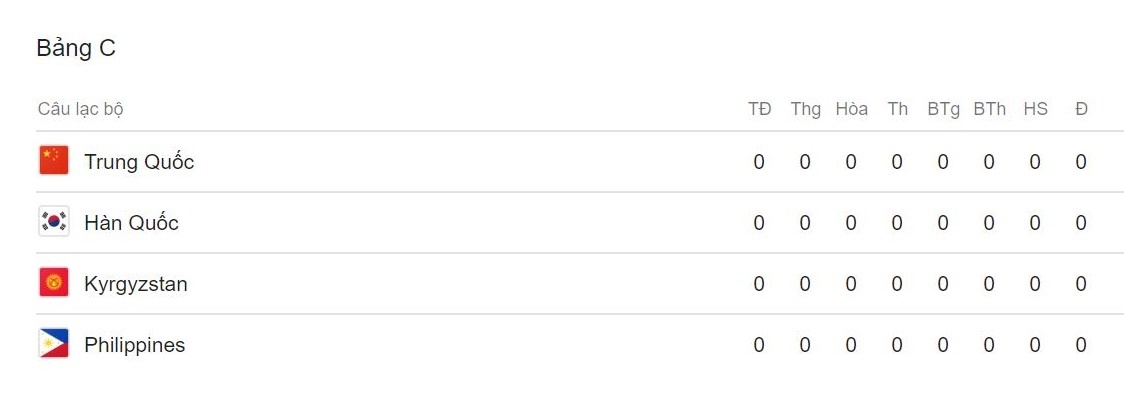
Task: Click Trung Quốc's points value
Action: pyautogui.click(x=1081, y=162)
